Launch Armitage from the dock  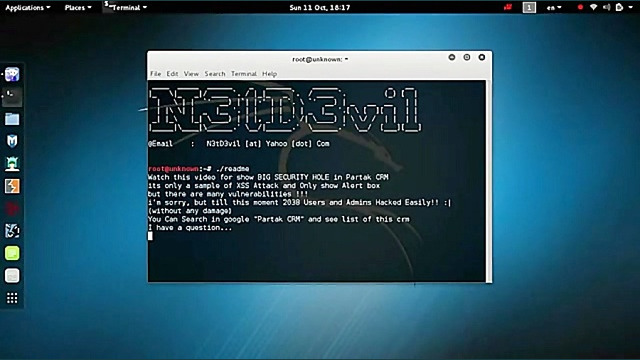(x=12, y=164)
